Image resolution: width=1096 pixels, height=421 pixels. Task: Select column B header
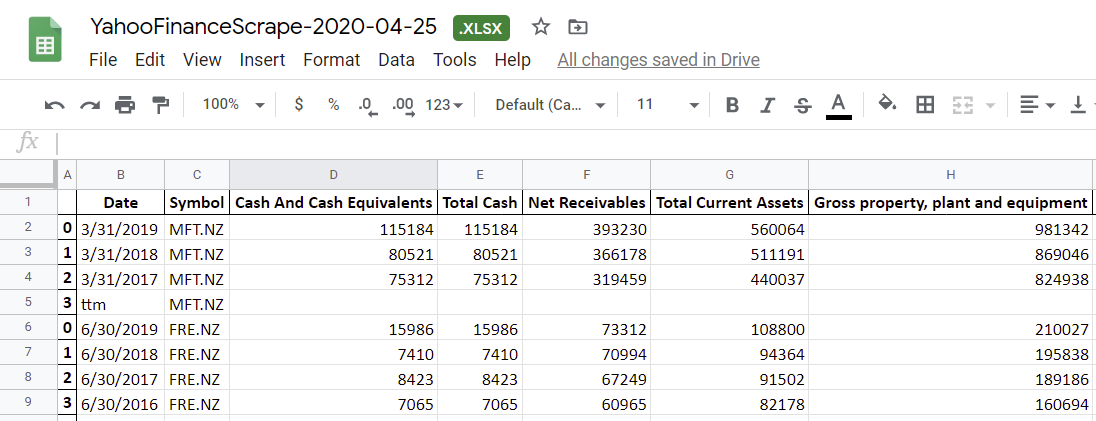[x=120, y=174]
